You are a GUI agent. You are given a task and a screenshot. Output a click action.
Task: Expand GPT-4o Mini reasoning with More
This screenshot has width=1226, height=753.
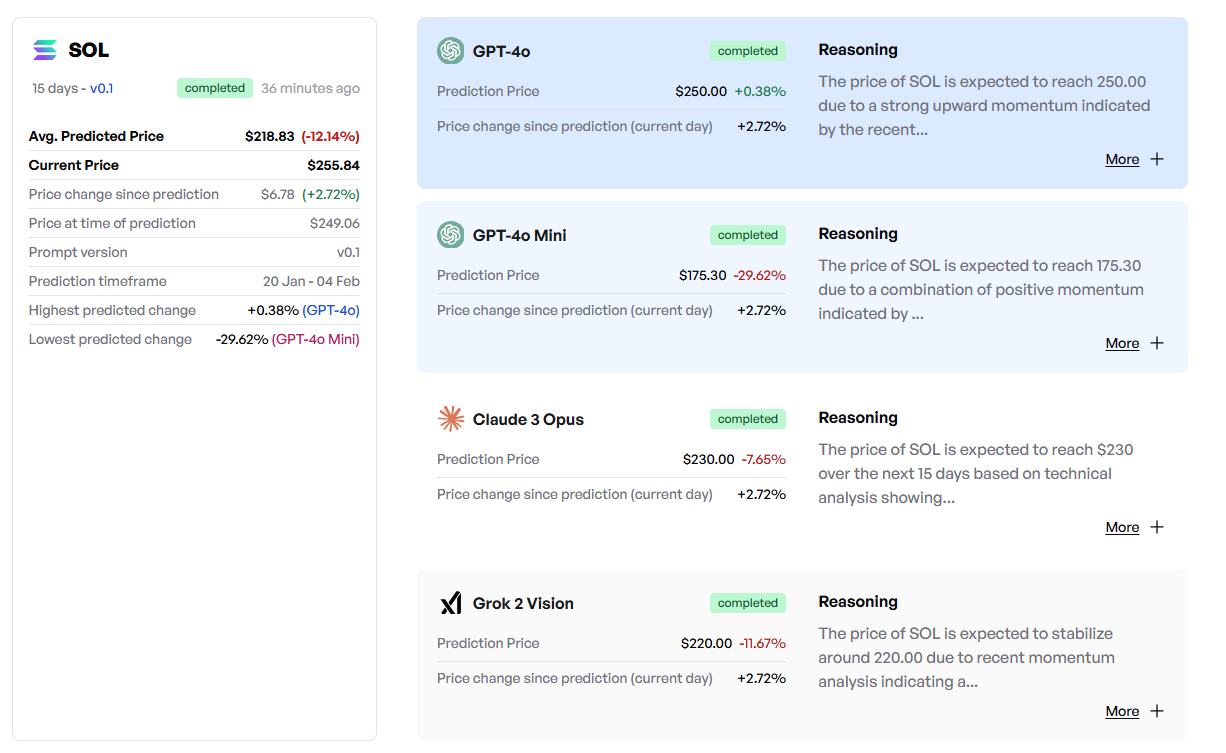pos(1122,343)
